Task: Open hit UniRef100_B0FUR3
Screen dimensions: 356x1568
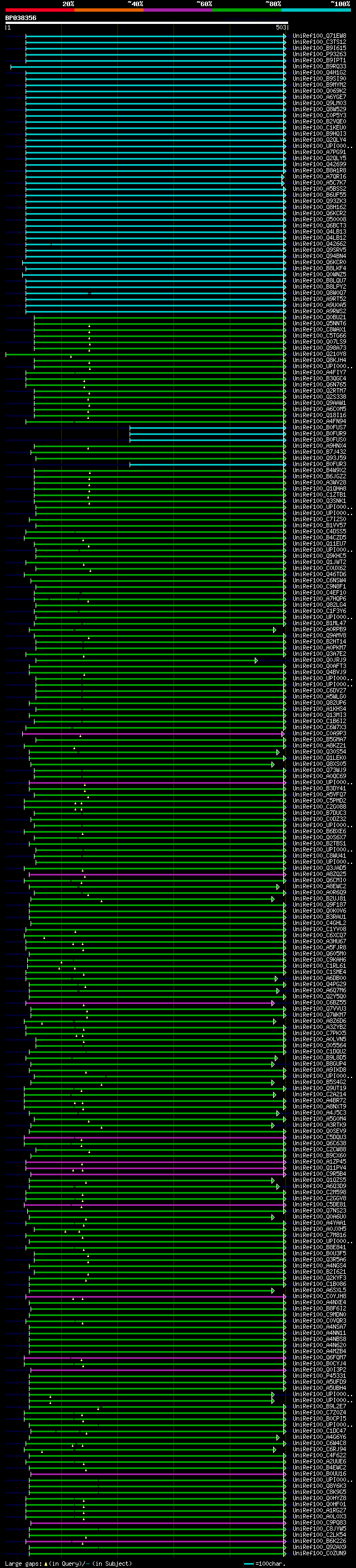Action: (x=319, y=464)
